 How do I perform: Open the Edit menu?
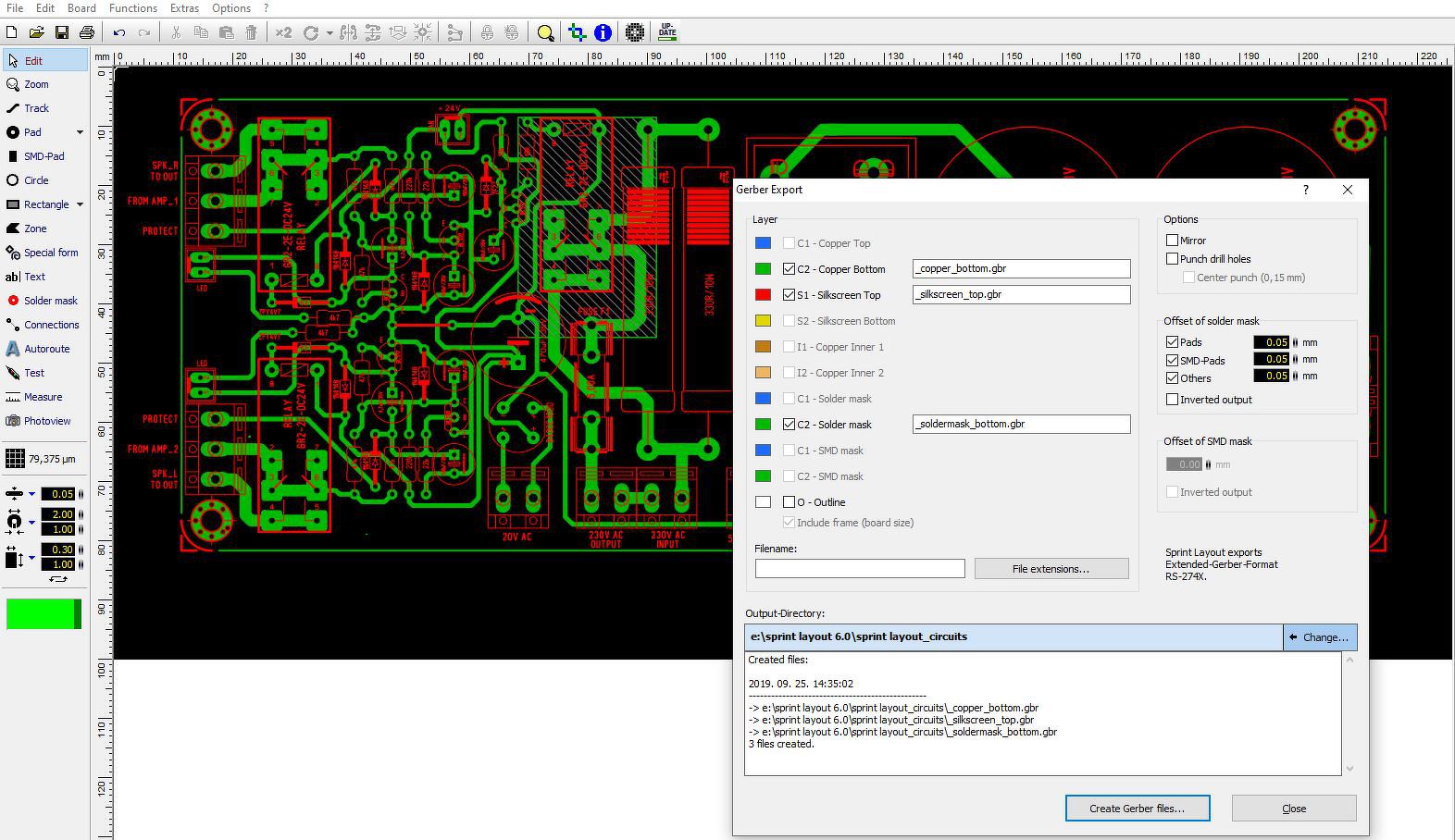[x=44, y=8]
